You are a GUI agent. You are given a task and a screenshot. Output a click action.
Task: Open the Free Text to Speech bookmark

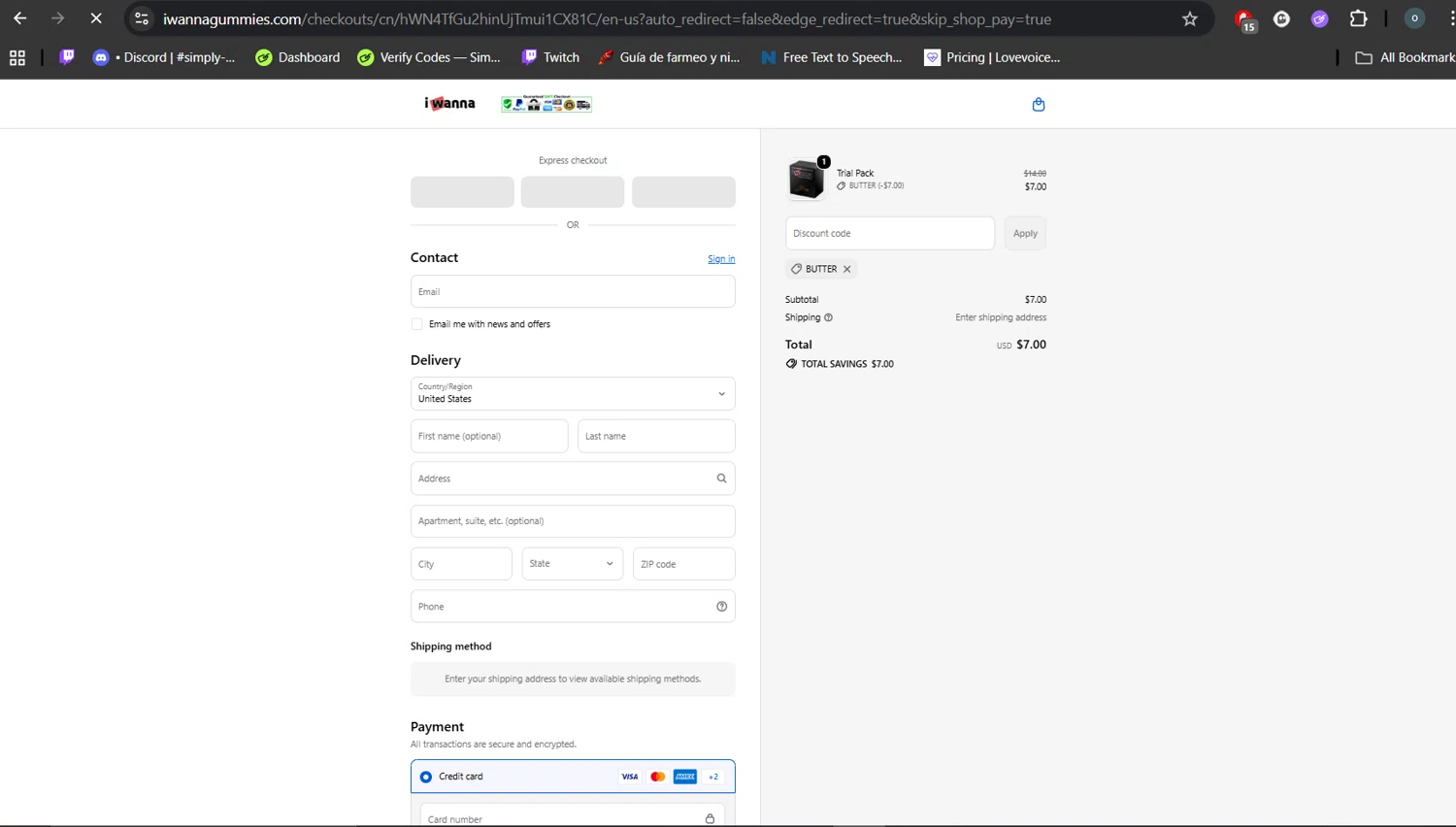(x=832, y=57)
